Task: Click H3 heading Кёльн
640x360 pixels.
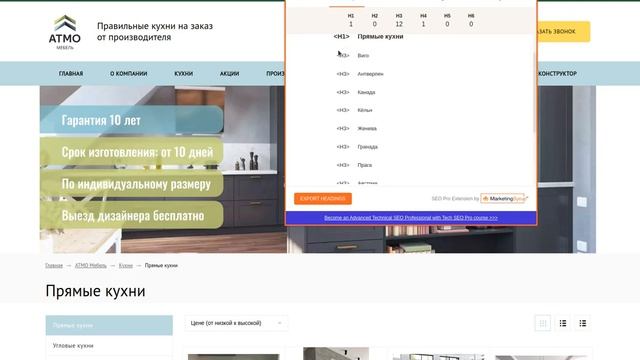Action: 364,110
